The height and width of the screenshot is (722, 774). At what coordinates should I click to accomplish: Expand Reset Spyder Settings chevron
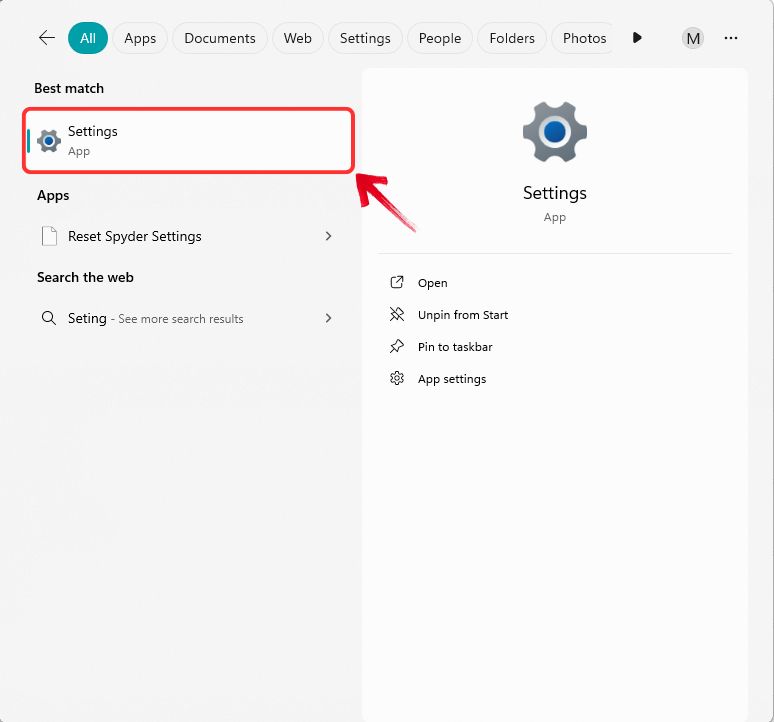[x=328, y=236]
